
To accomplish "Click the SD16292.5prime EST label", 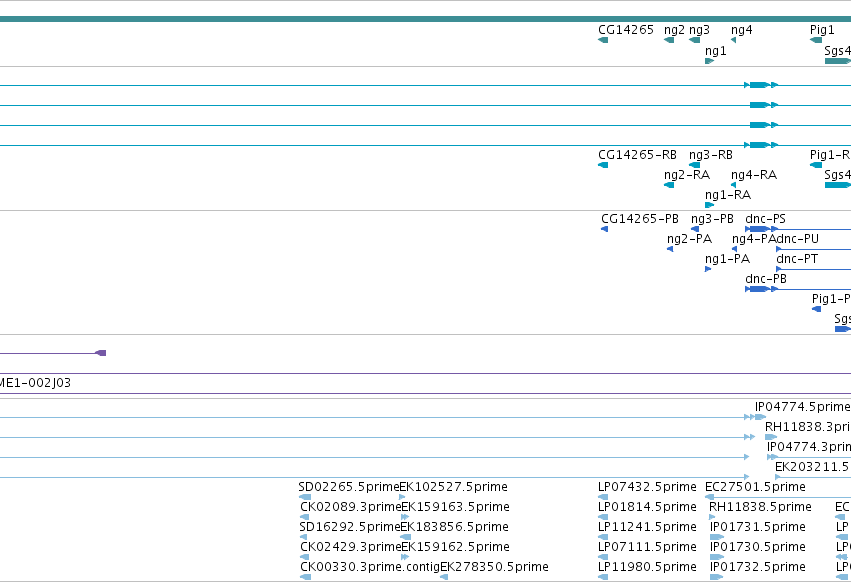I will click(349, 527).
